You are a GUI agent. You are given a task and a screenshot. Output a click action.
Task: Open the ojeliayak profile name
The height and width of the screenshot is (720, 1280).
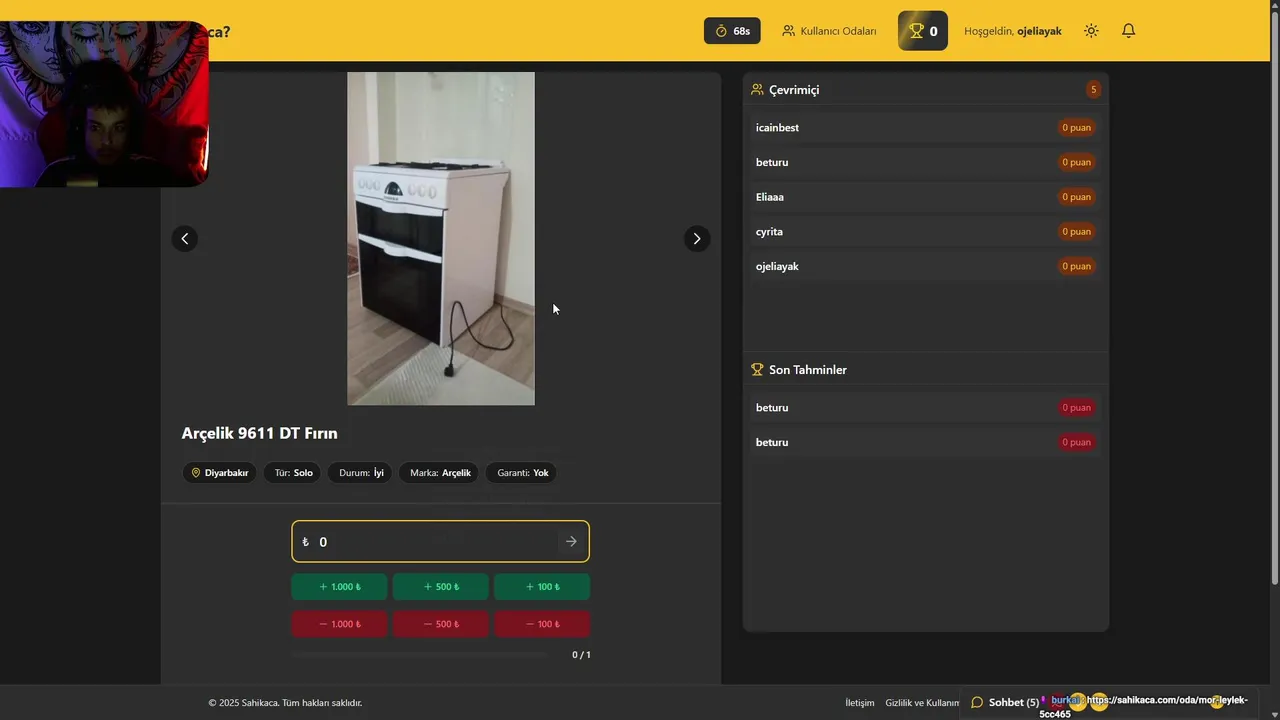click(1039, 31)
